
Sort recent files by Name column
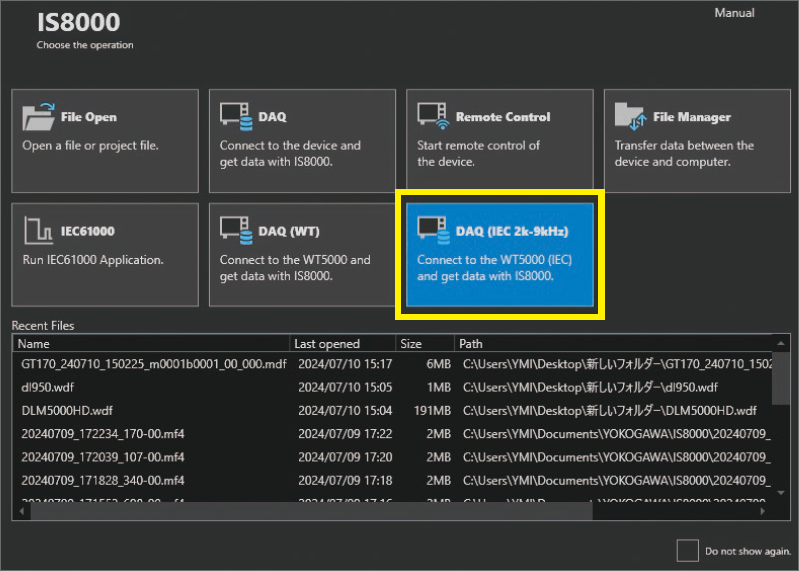point(150,344)
